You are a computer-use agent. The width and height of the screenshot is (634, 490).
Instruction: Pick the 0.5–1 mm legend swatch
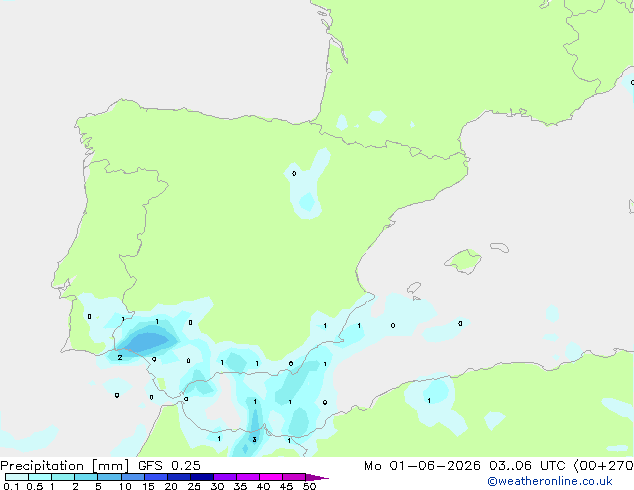tap(40, 477)
